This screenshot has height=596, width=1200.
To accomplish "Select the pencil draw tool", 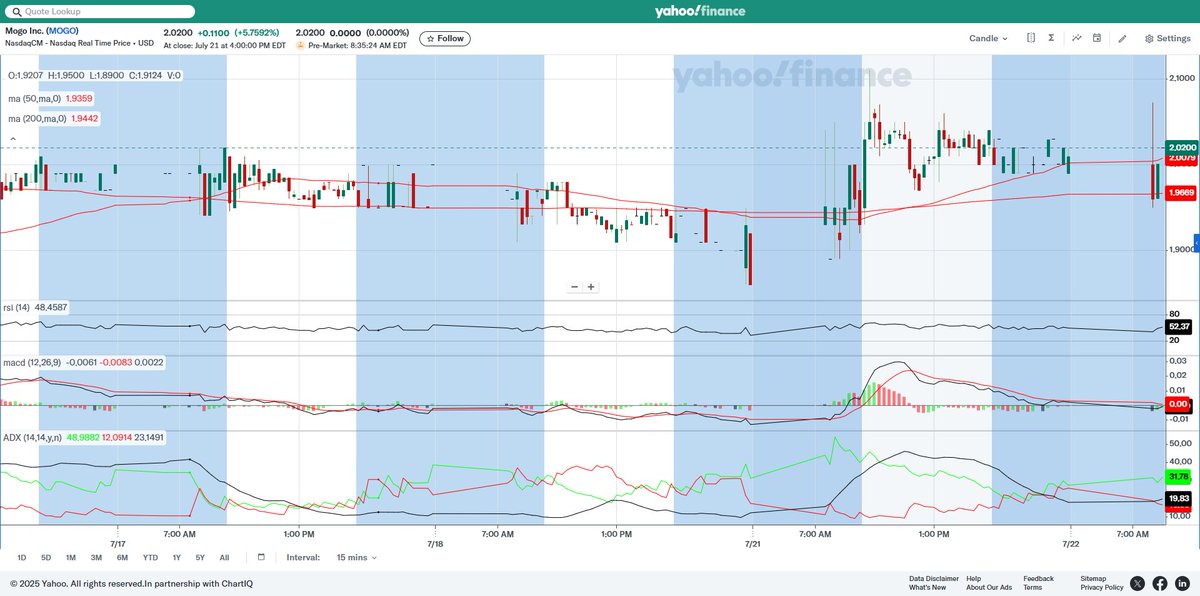I will click(1122, 38).
